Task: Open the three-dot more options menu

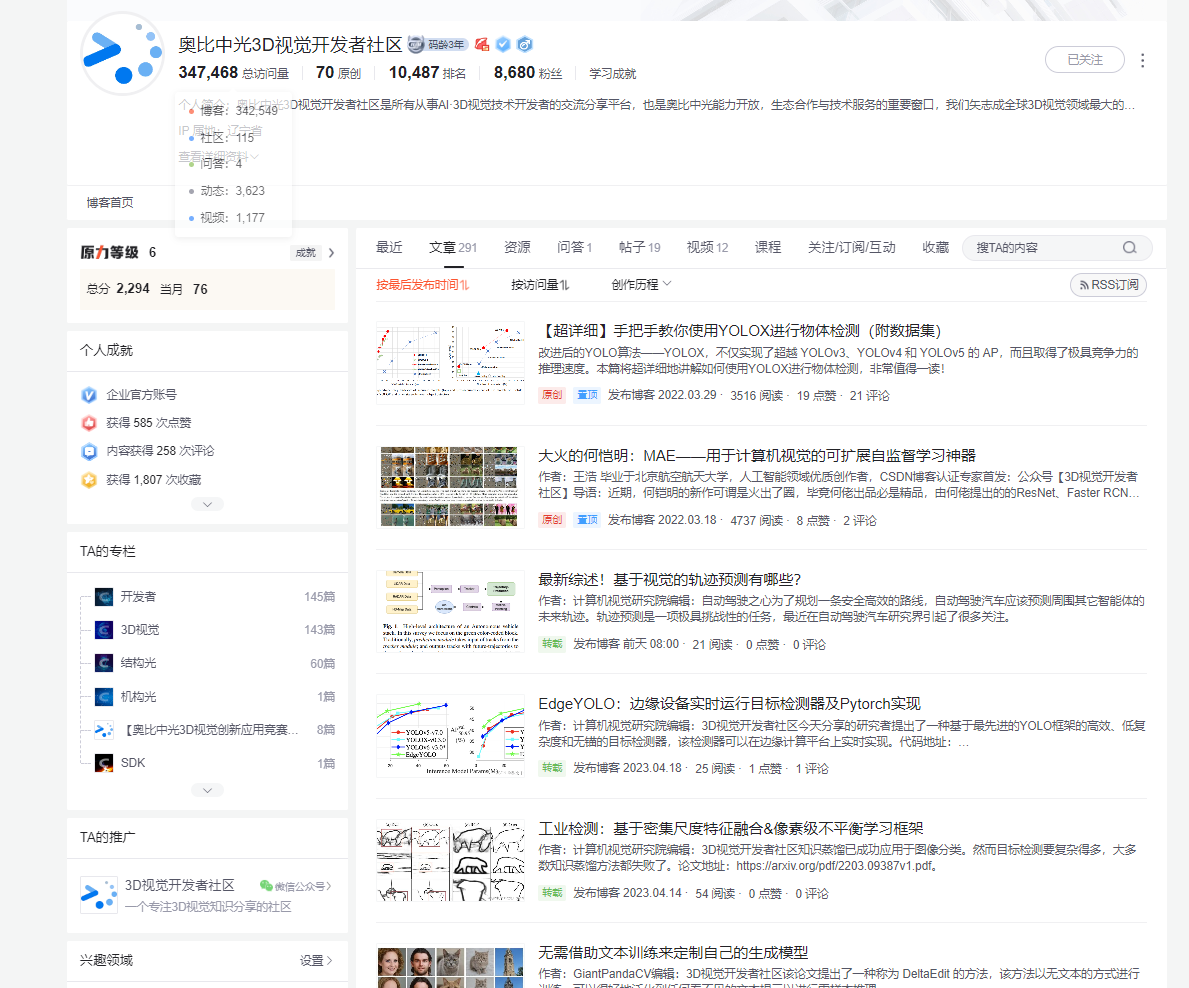Action: click(x=1142, y=60)
